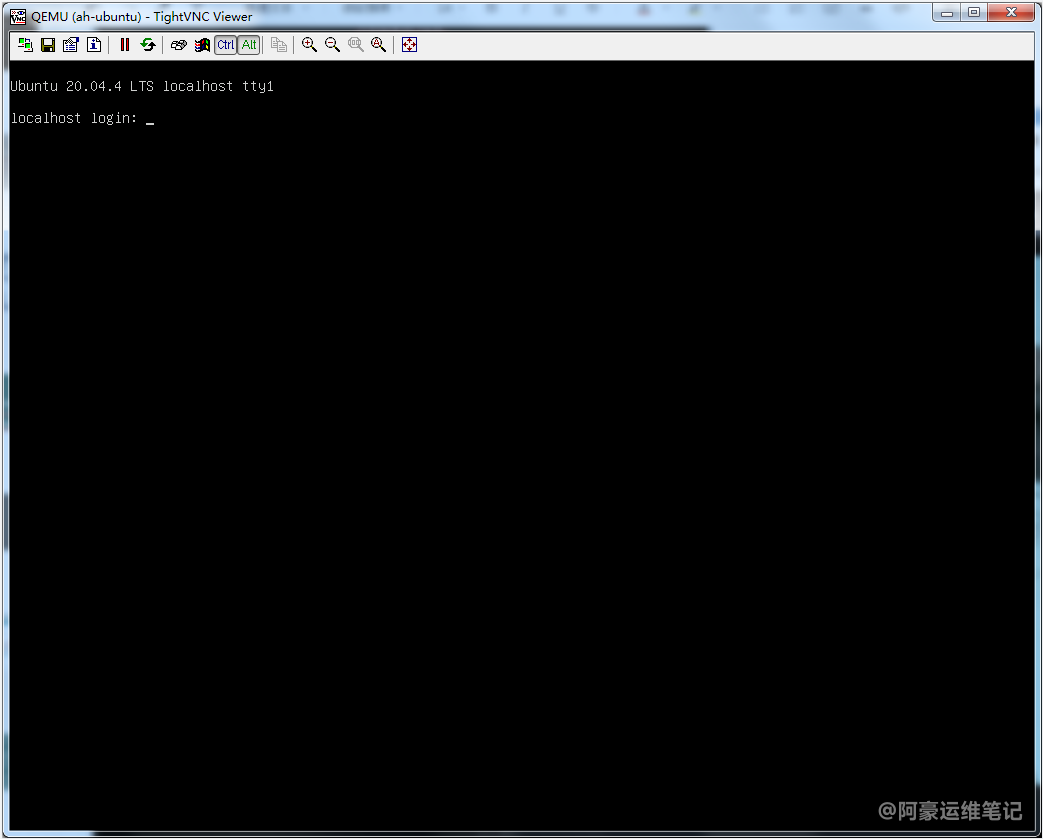
Task: Zoom out of the remote display
Action: point(332,45)
